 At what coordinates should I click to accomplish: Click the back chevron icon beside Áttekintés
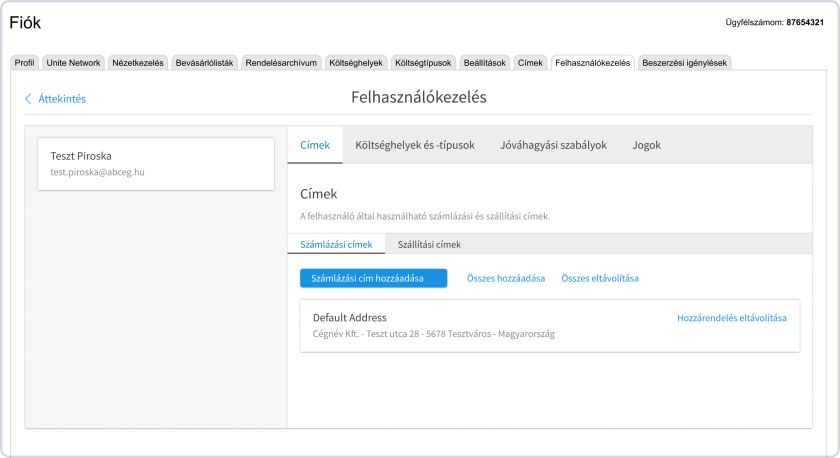pos(28,99)
